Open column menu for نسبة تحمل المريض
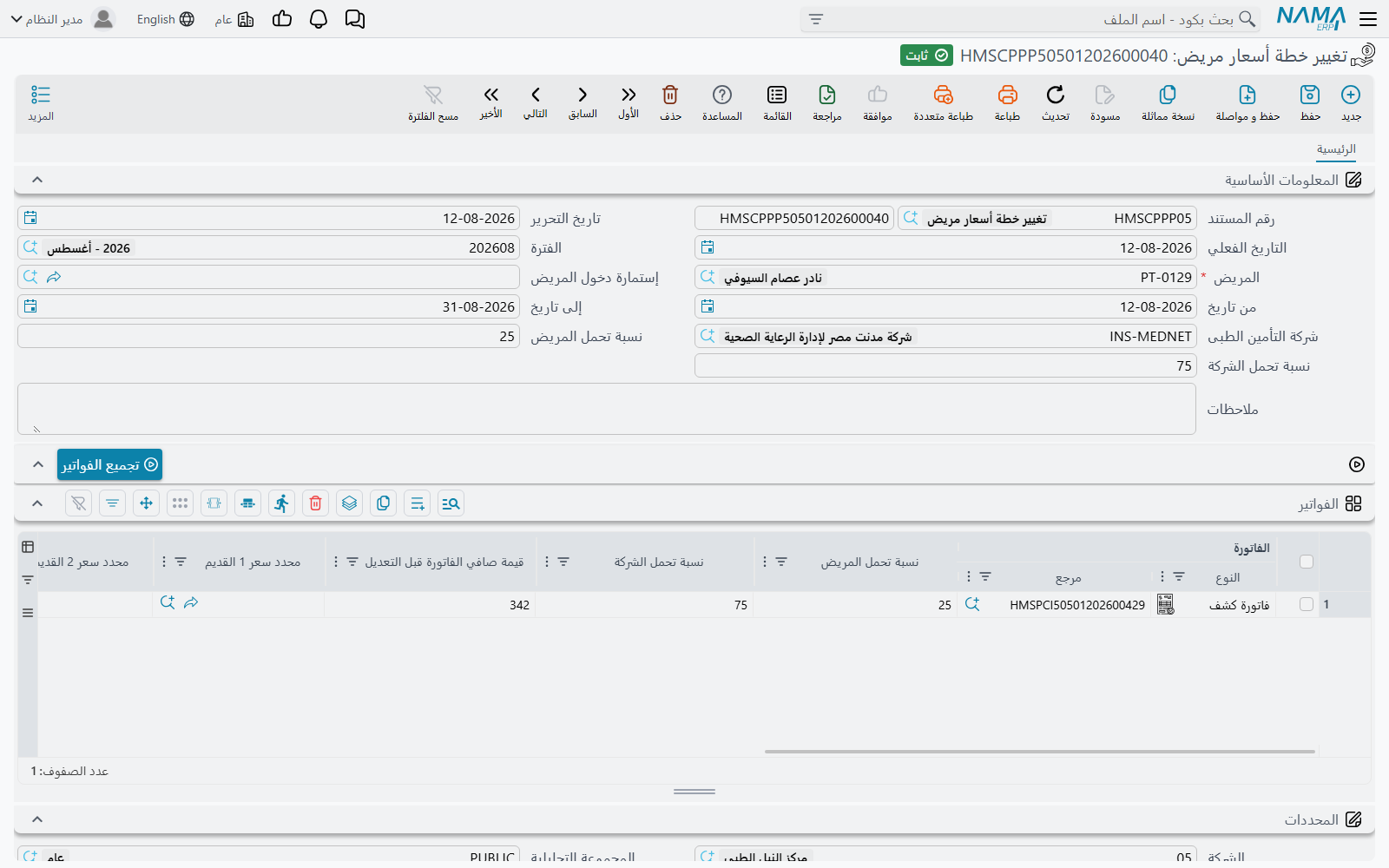Viewport: 1389px width, 868px height. pos(764,562)
